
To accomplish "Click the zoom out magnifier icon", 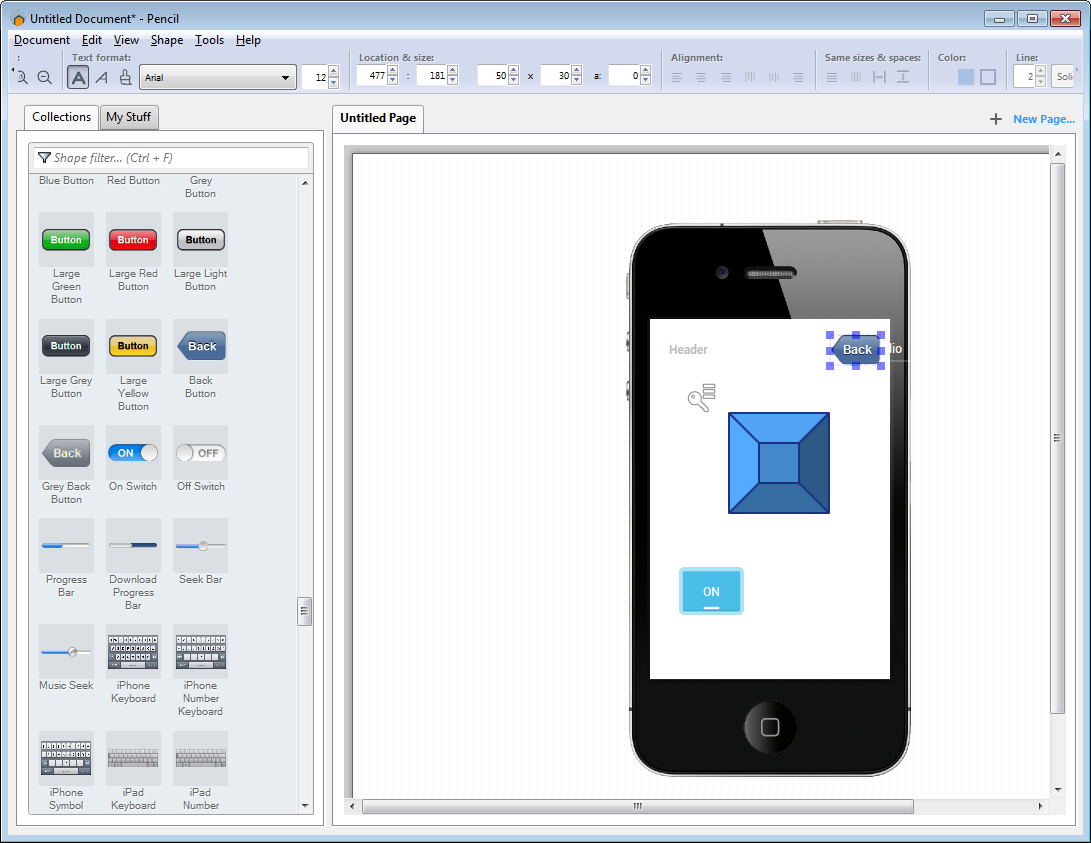I will 45,77.
